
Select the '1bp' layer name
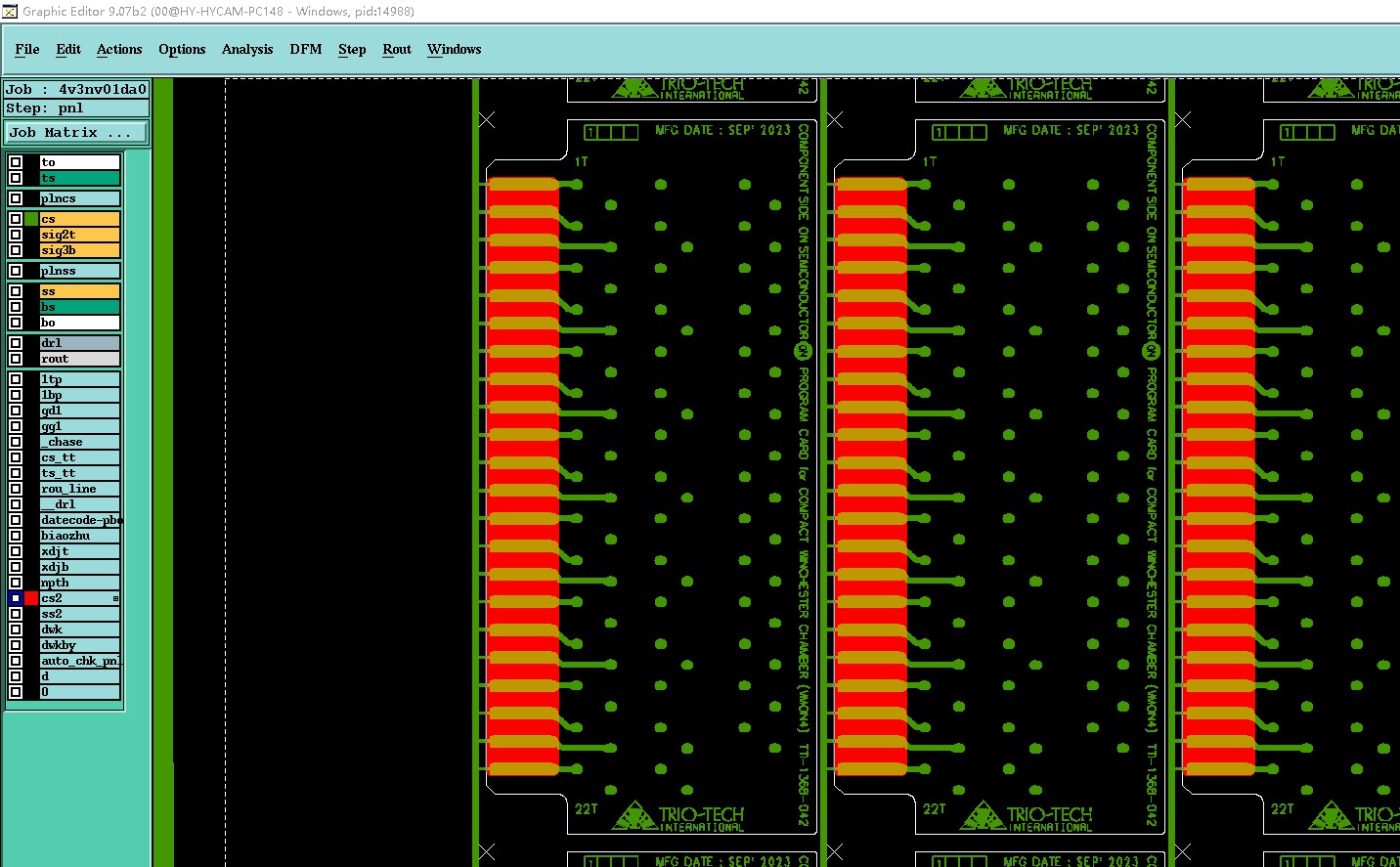[80, 395]
